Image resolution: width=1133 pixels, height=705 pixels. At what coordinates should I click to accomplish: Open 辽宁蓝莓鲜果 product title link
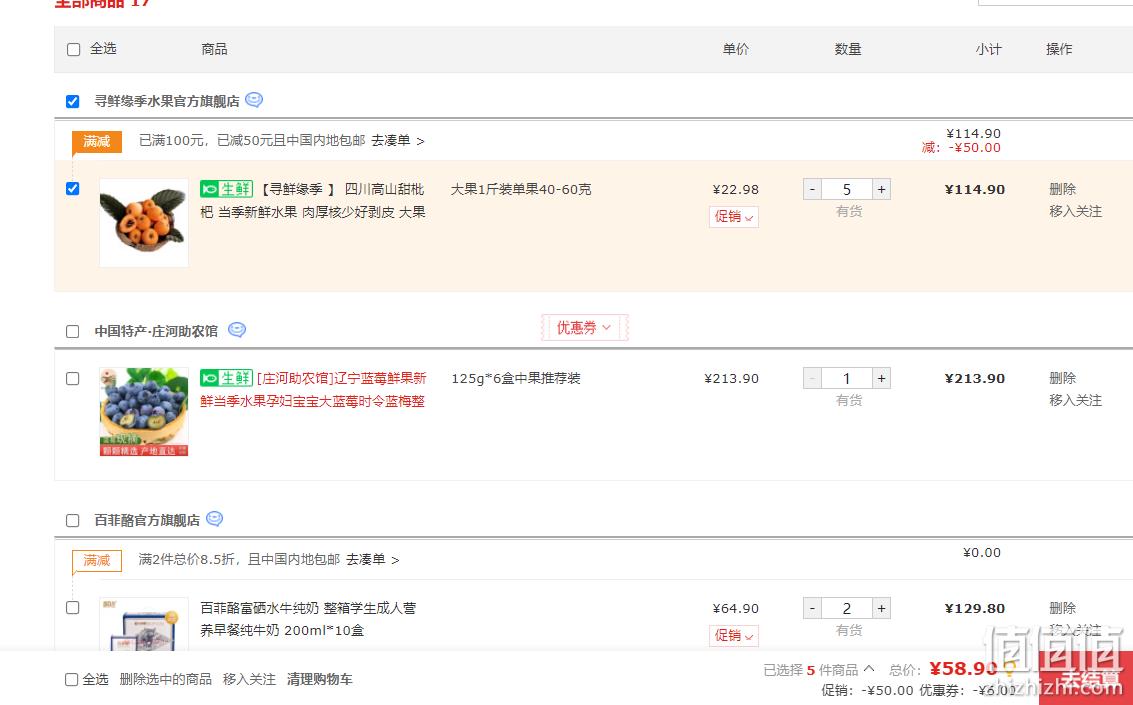314,389
